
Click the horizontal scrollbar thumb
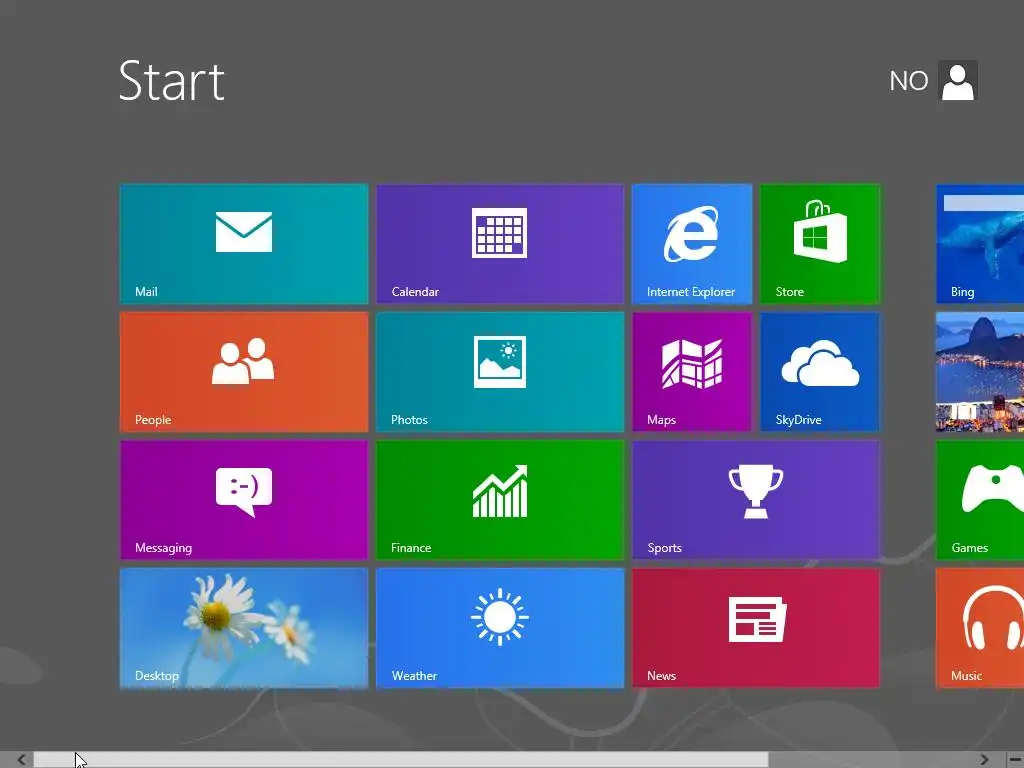coord(401,760)
